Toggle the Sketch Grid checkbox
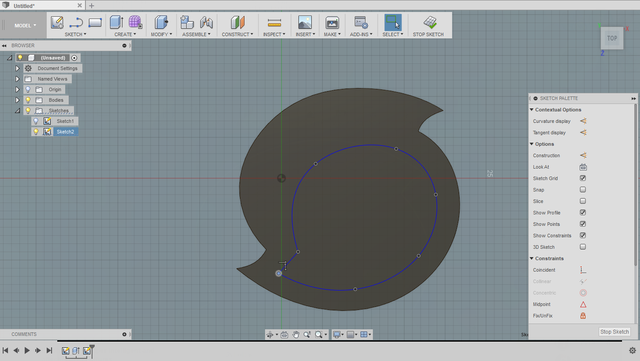The image size is (640, 361). [583, 178]
